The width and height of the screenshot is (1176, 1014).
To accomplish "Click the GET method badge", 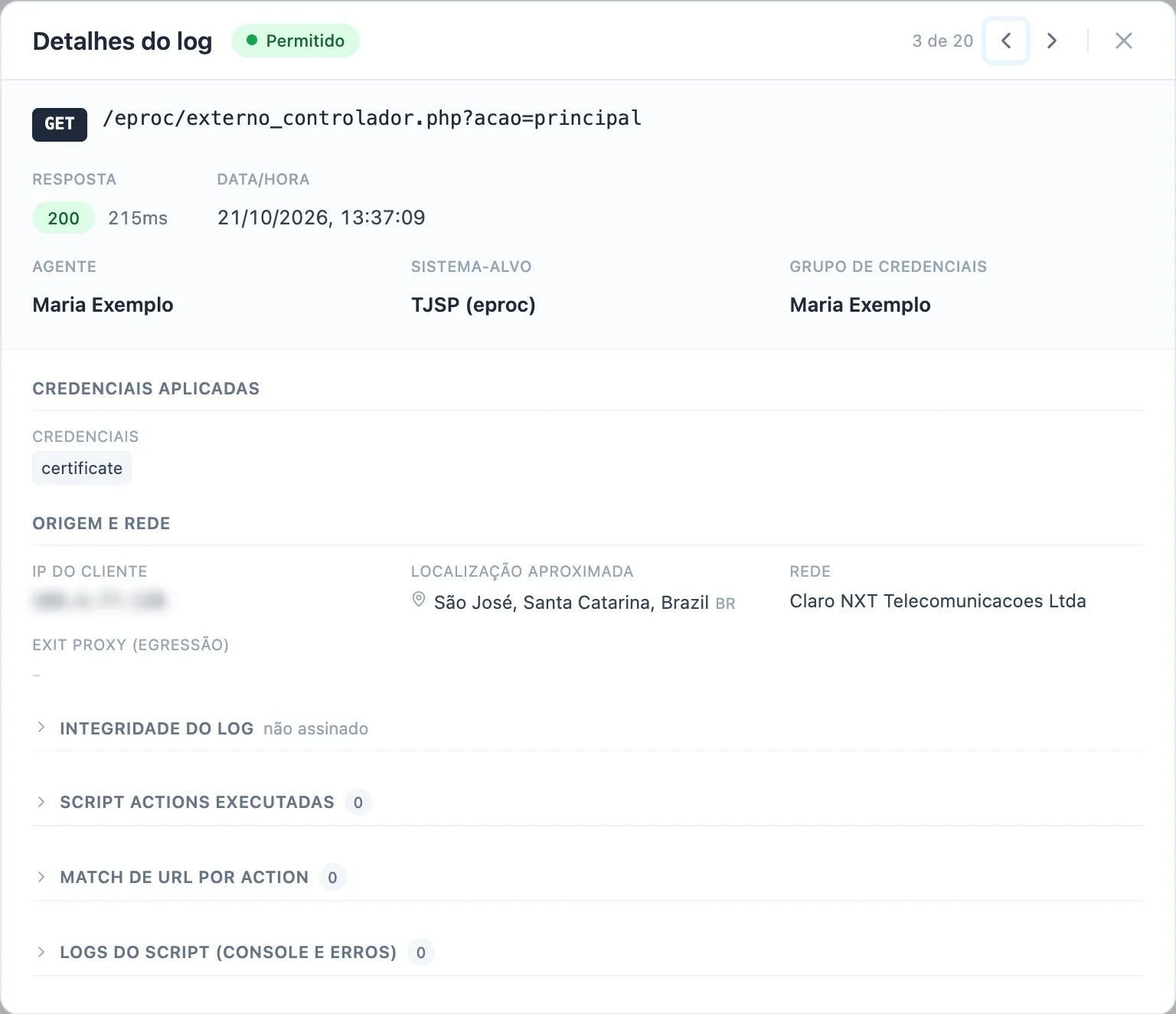I will click(60, 124).
